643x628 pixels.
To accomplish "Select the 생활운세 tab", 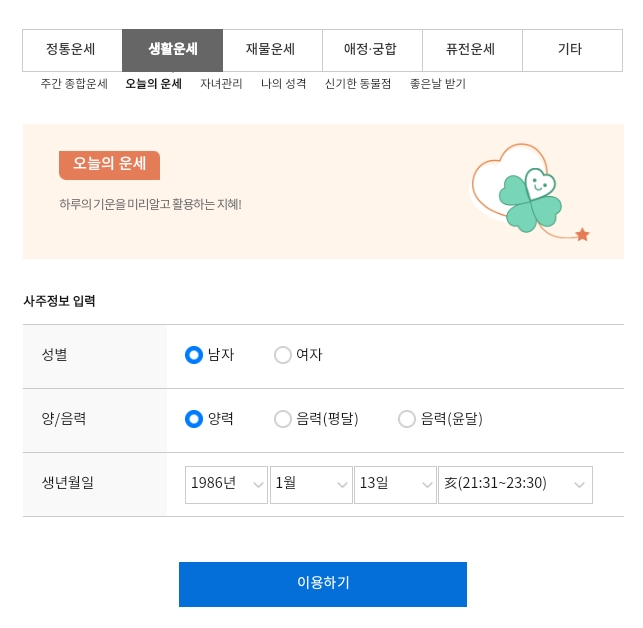I will [173, 50].
